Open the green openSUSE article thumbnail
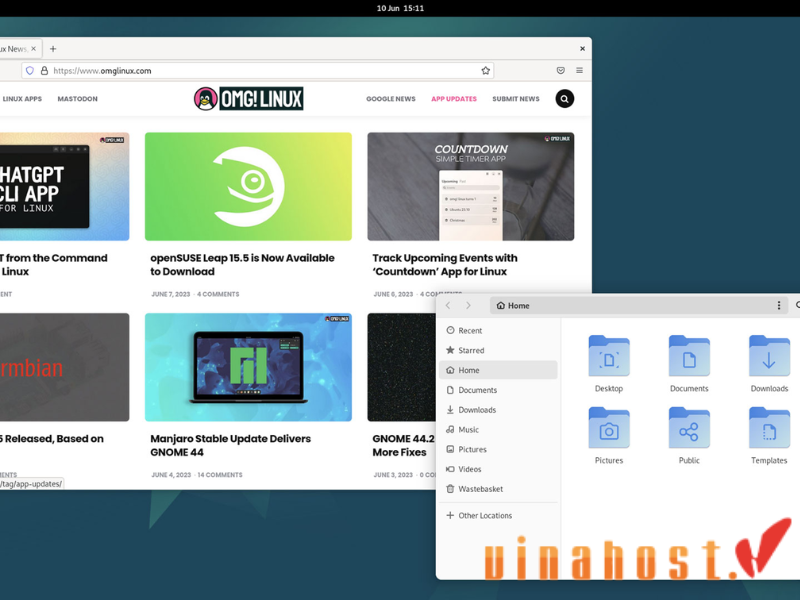This screenshot has height=600, width=800. click(248, 187)
